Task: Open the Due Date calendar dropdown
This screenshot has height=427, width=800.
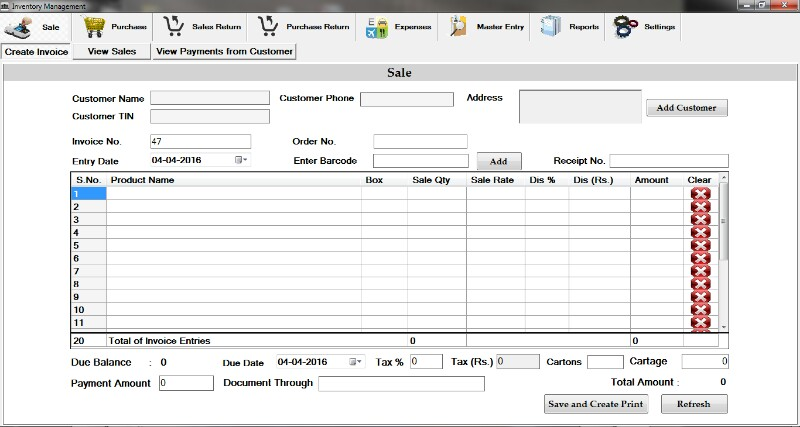Action: click(x=355, y=362)
